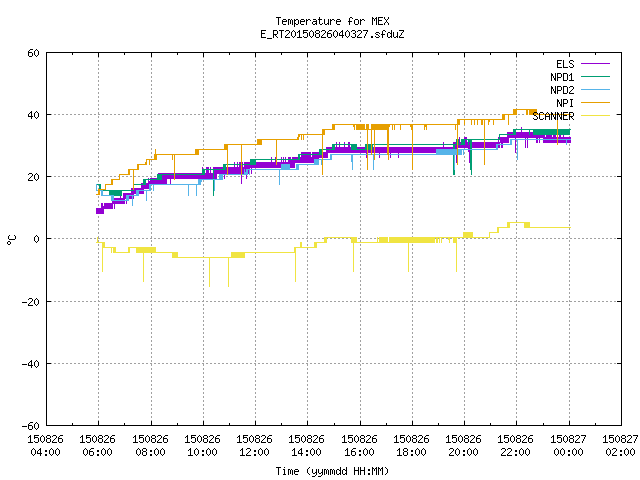Click the x-axis label '150826 20:00'

click(463, 446)
